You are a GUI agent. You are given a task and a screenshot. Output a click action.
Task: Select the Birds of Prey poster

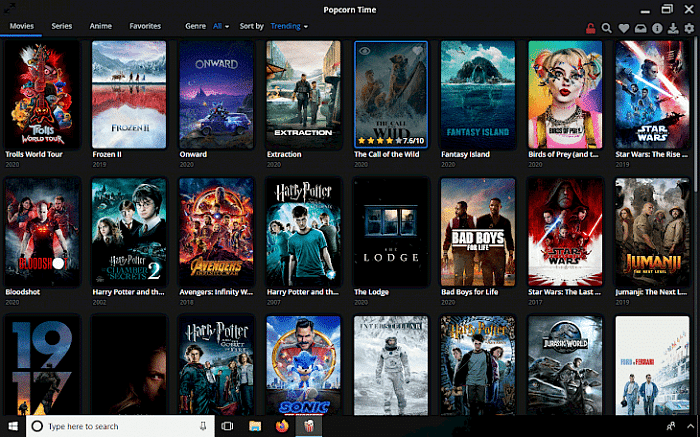click(565, 95)
